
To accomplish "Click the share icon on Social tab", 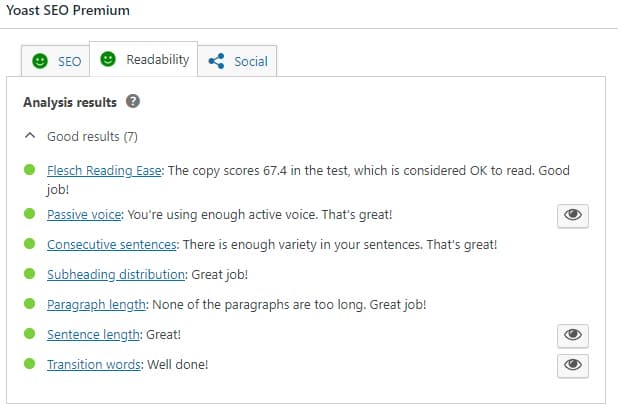I will click(216, 61).
